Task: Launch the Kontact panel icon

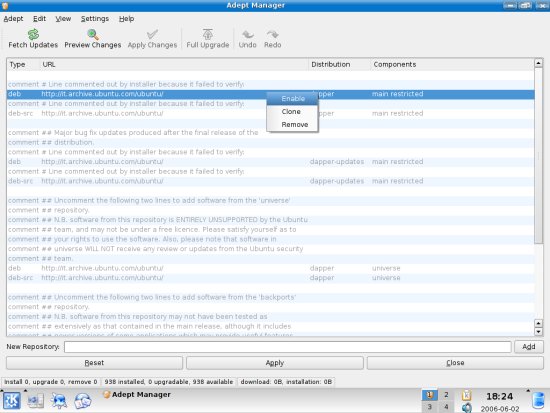Action: tap(83, 401)
